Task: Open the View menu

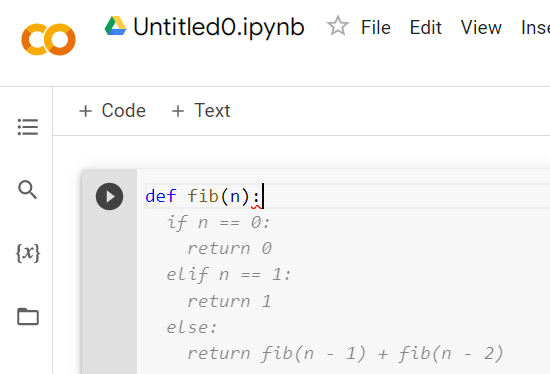Action: point(481,27)
